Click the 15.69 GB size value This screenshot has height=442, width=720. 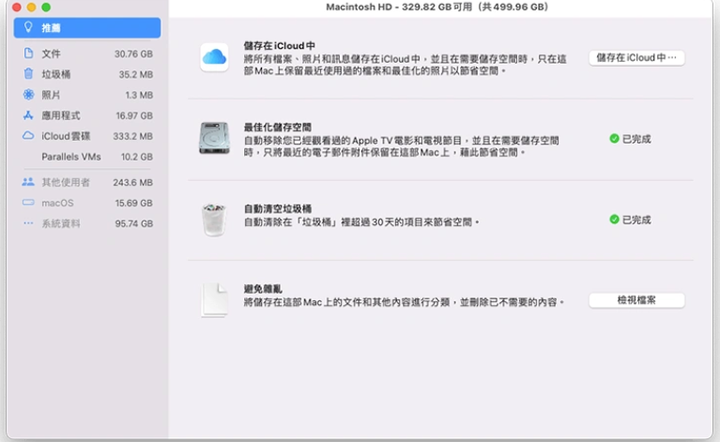(x=134, y=203)
